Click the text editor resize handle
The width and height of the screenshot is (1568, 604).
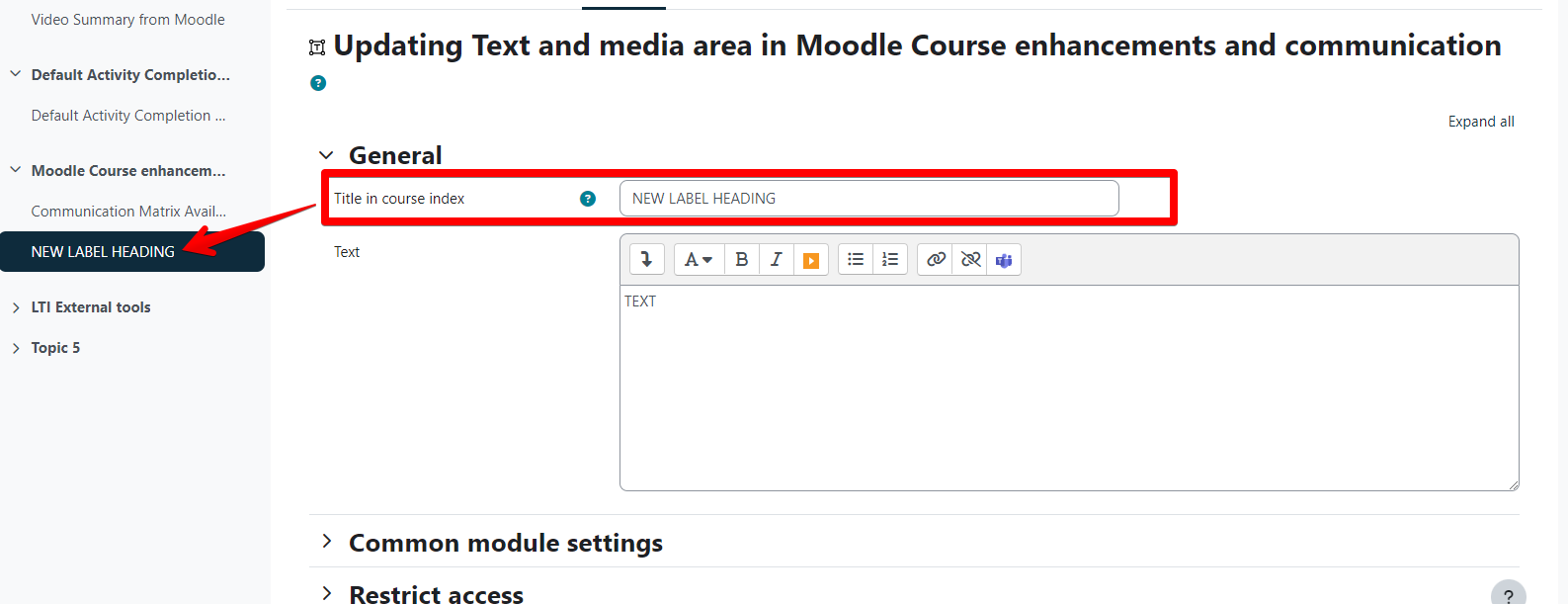click(1513, 484)
